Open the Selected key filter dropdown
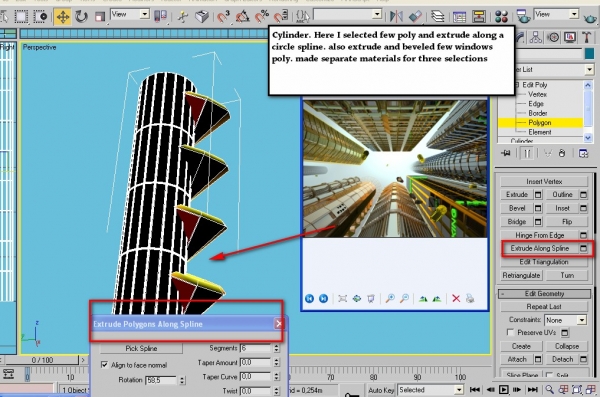Image resolution: width=600 pixels, height=397 pixels. click(x=430, y=390)
